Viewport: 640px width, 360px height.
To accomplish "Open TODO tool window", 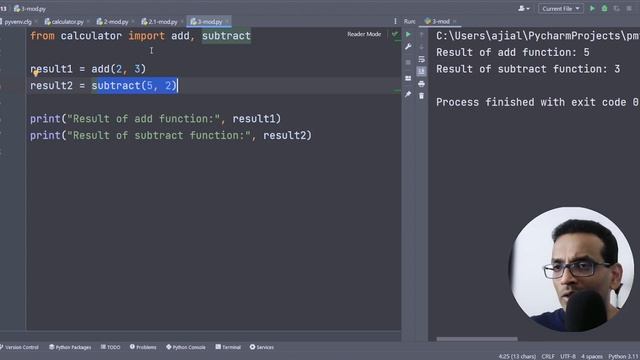I will 111,347.
